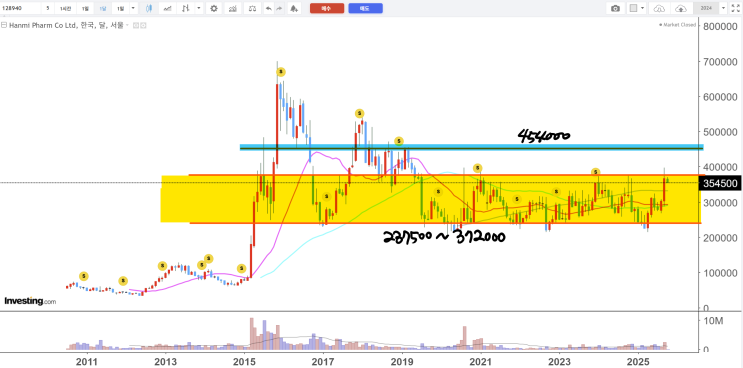The image size is (743, 368).
Task: Click the Investing.com logo
Action: [30, 301]
